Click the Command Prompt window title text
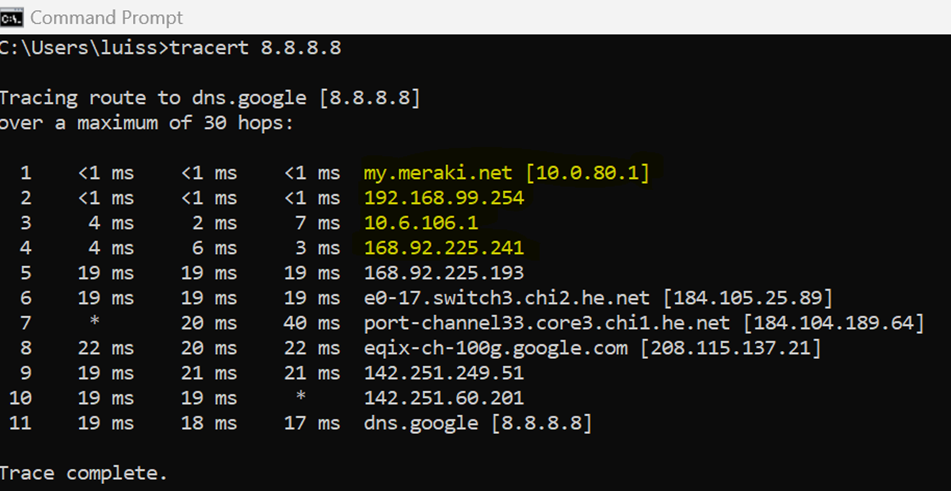The width and height of the screenshot is (951, 491). tap(107, 18)
